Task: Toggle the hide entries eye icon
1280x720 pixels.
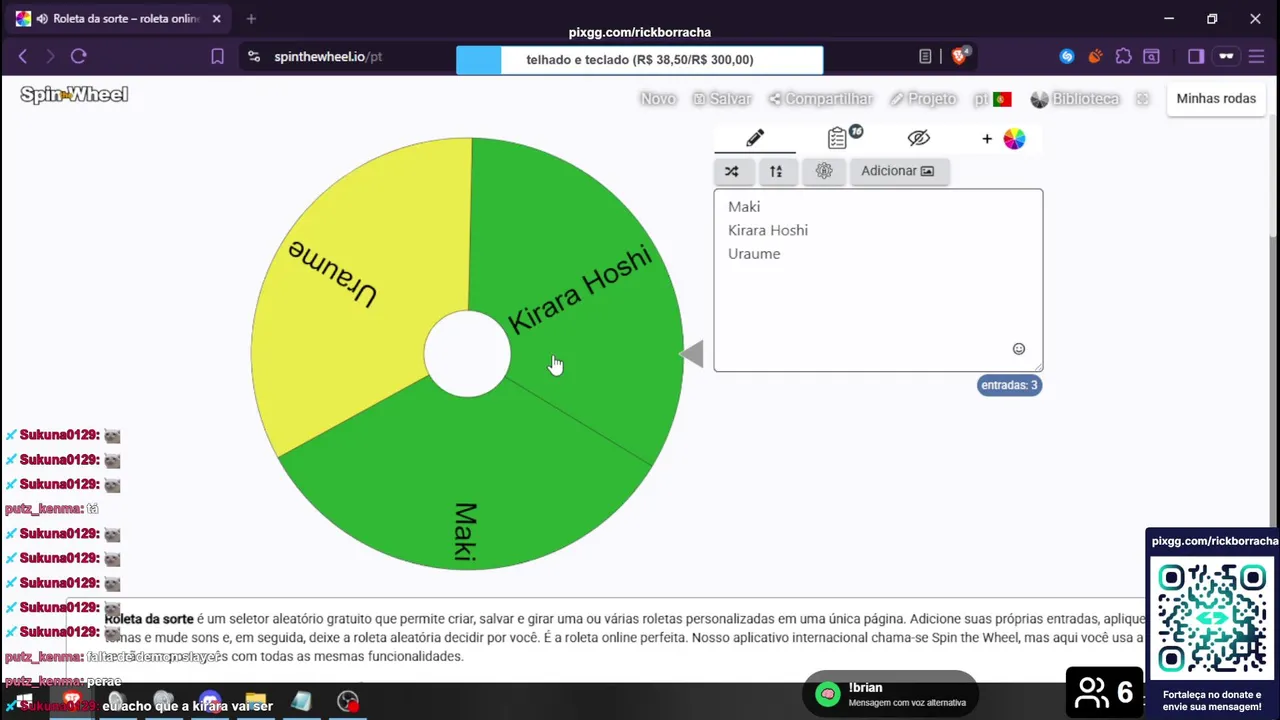Action: tap(919, 138)
